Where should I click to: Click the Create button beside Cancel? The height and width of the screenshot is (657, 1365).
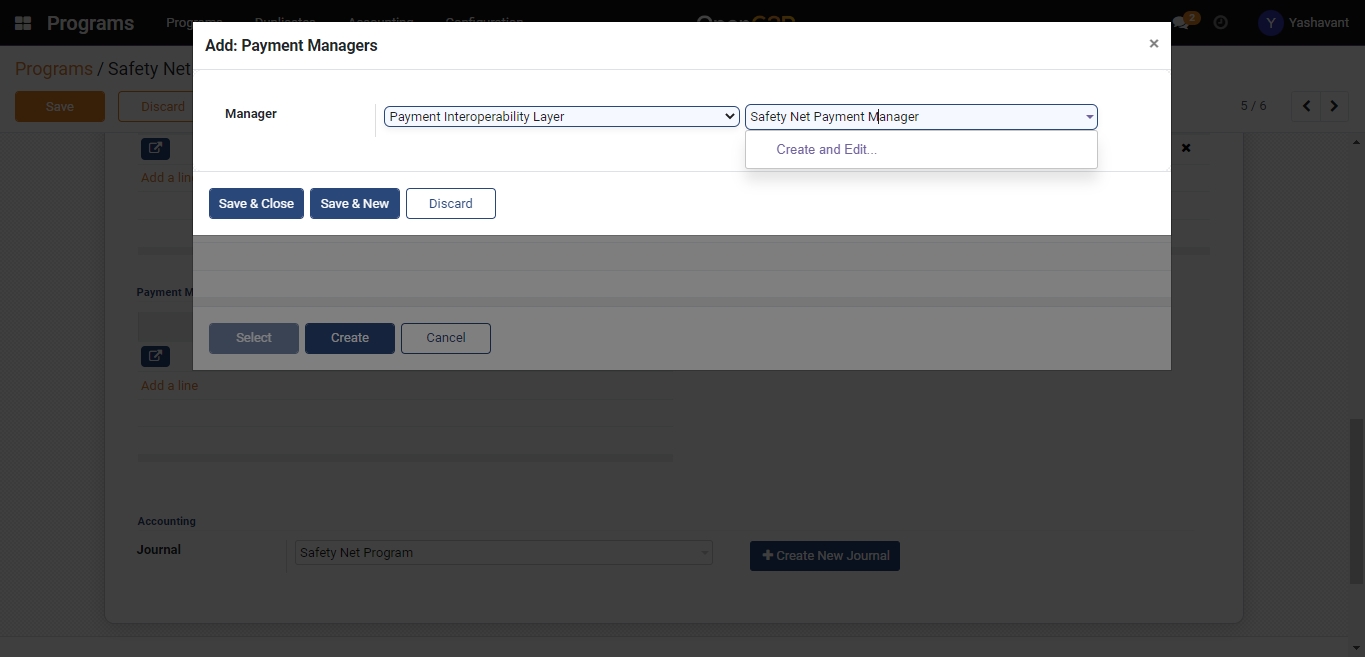click(x=349, y=338)
